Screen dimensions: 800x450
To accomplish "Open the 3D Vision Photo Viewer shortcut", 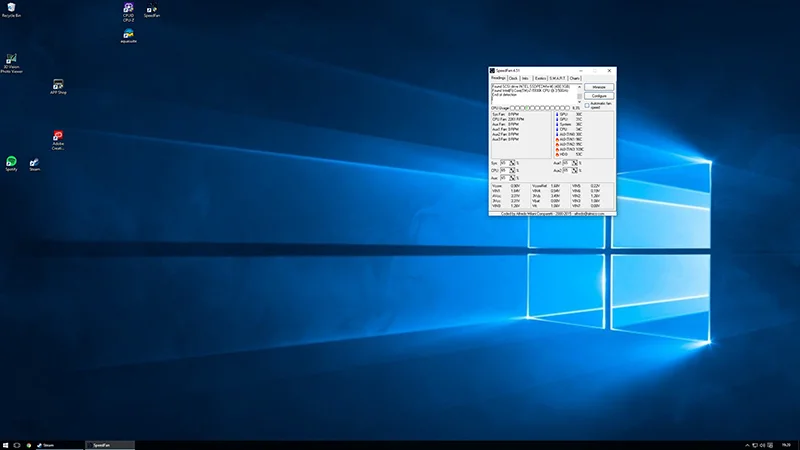I will [11, 64].
